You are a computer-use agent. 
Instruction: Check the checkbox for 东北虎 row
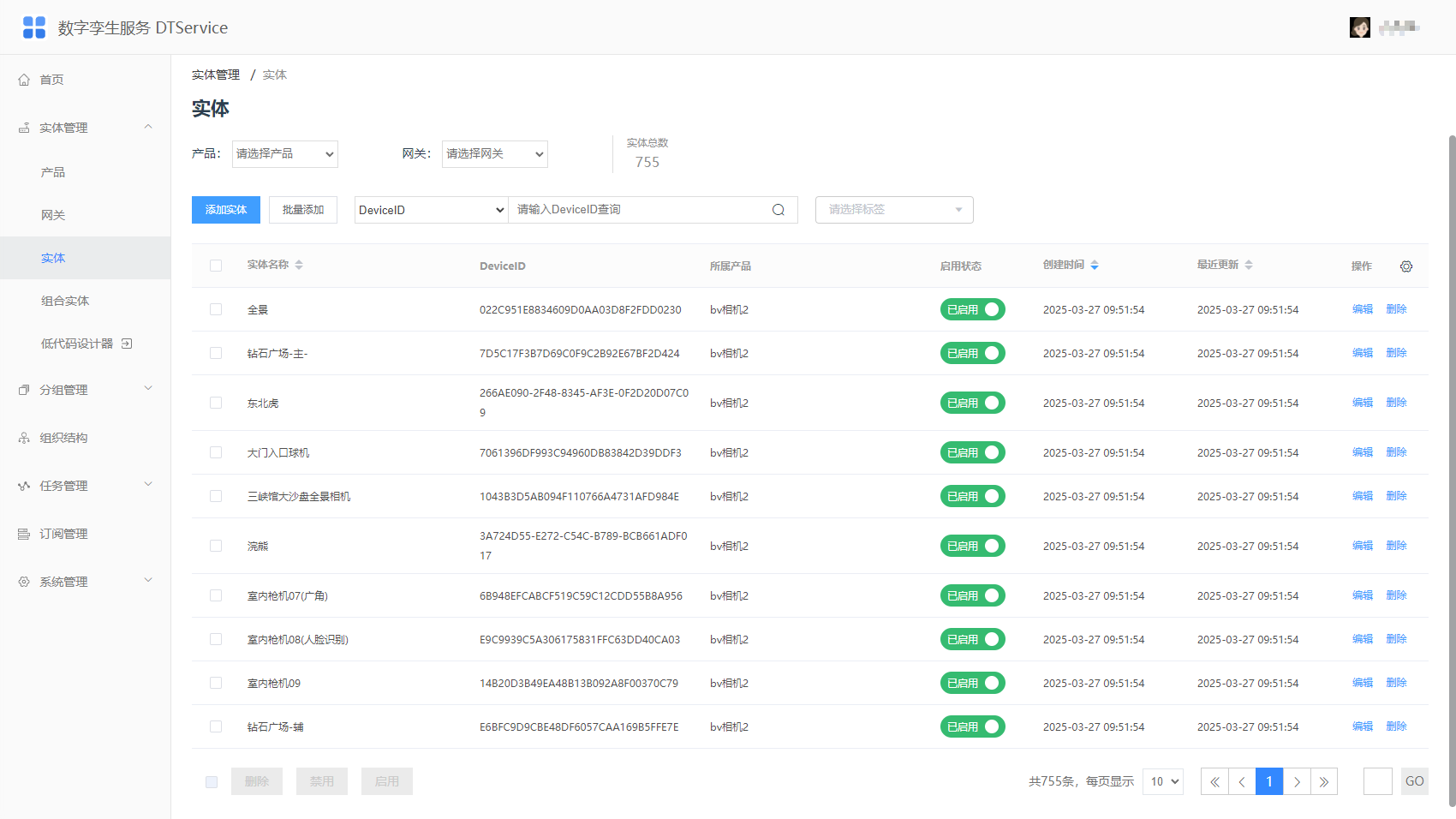tap(216, 403)
